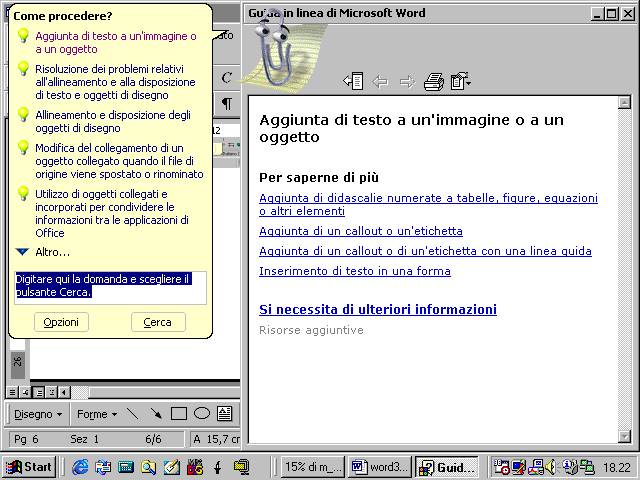Click the yellow monitor quick launch icon

pyautogui.click(x=241, y=467)
